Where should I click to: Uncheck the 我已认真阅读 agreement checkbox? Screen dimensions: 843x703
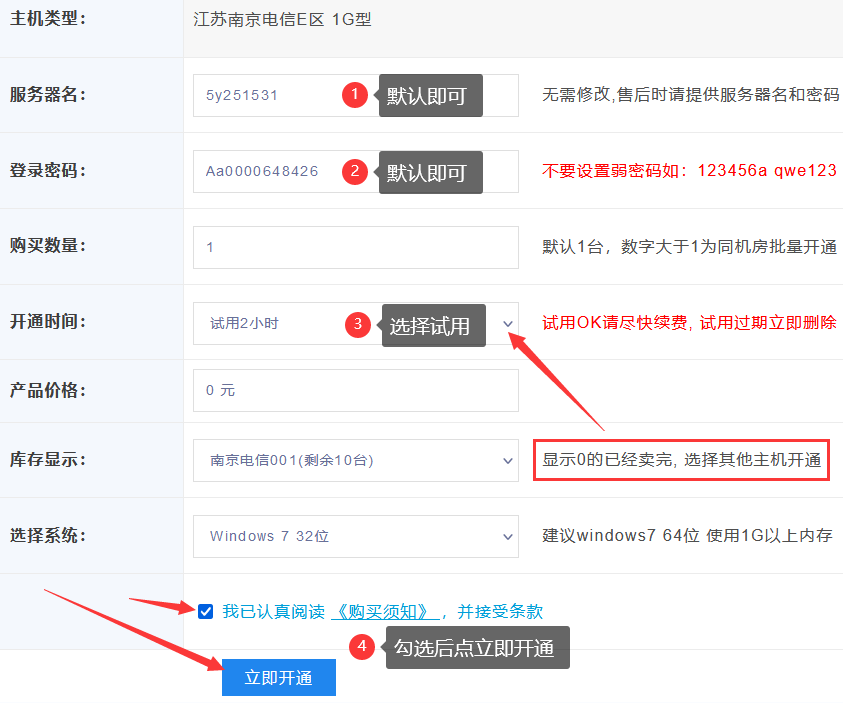click(206, 612)
